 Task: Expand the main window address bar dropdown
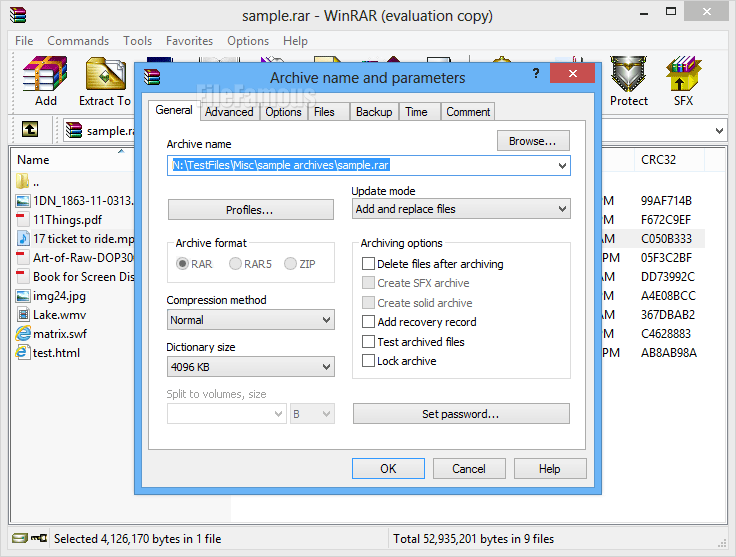719,130
